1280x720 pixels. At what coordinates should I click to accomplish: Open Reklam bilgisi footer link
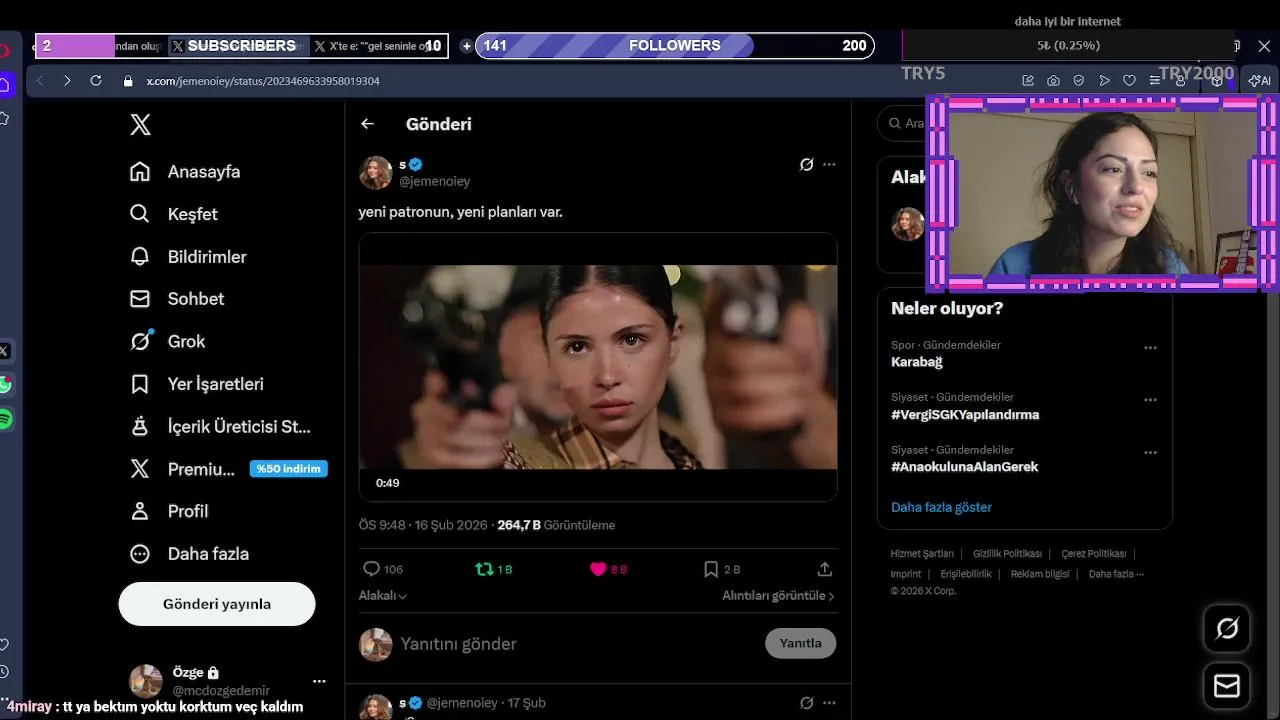[1040, 574]
